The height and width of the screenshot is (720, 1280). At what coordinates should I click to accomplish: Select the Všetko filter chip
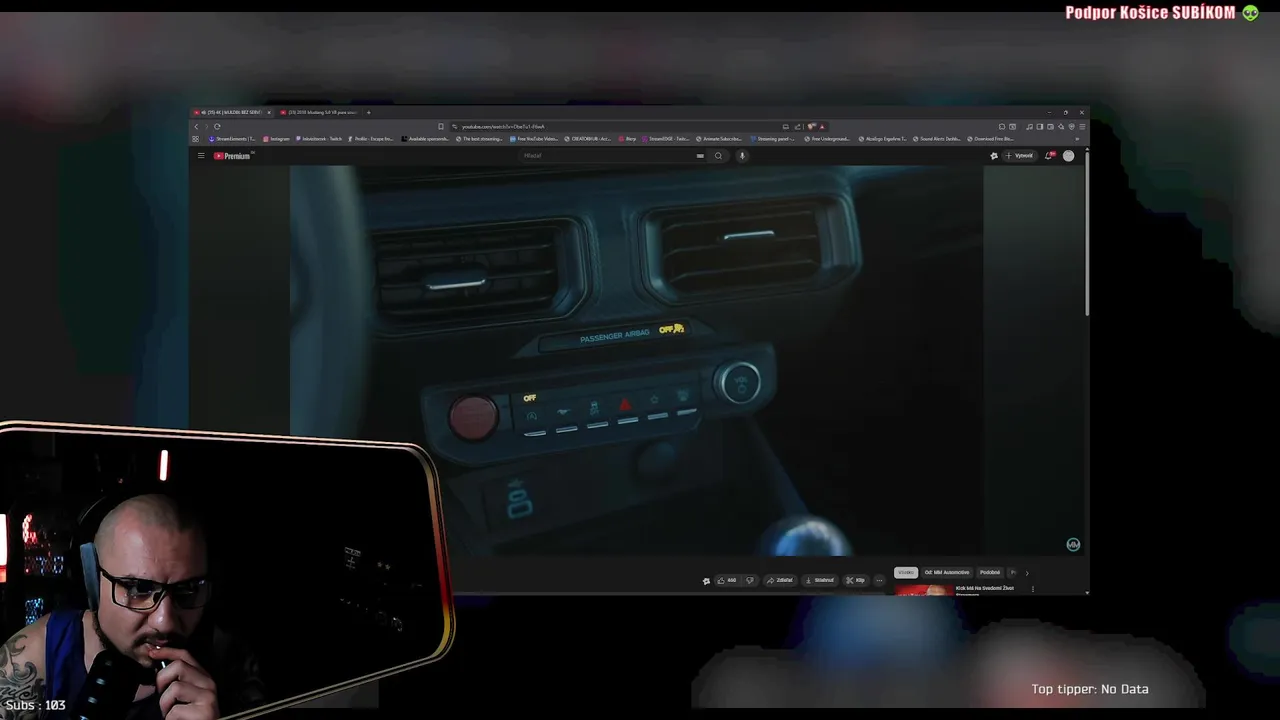(x=906, y=573)
